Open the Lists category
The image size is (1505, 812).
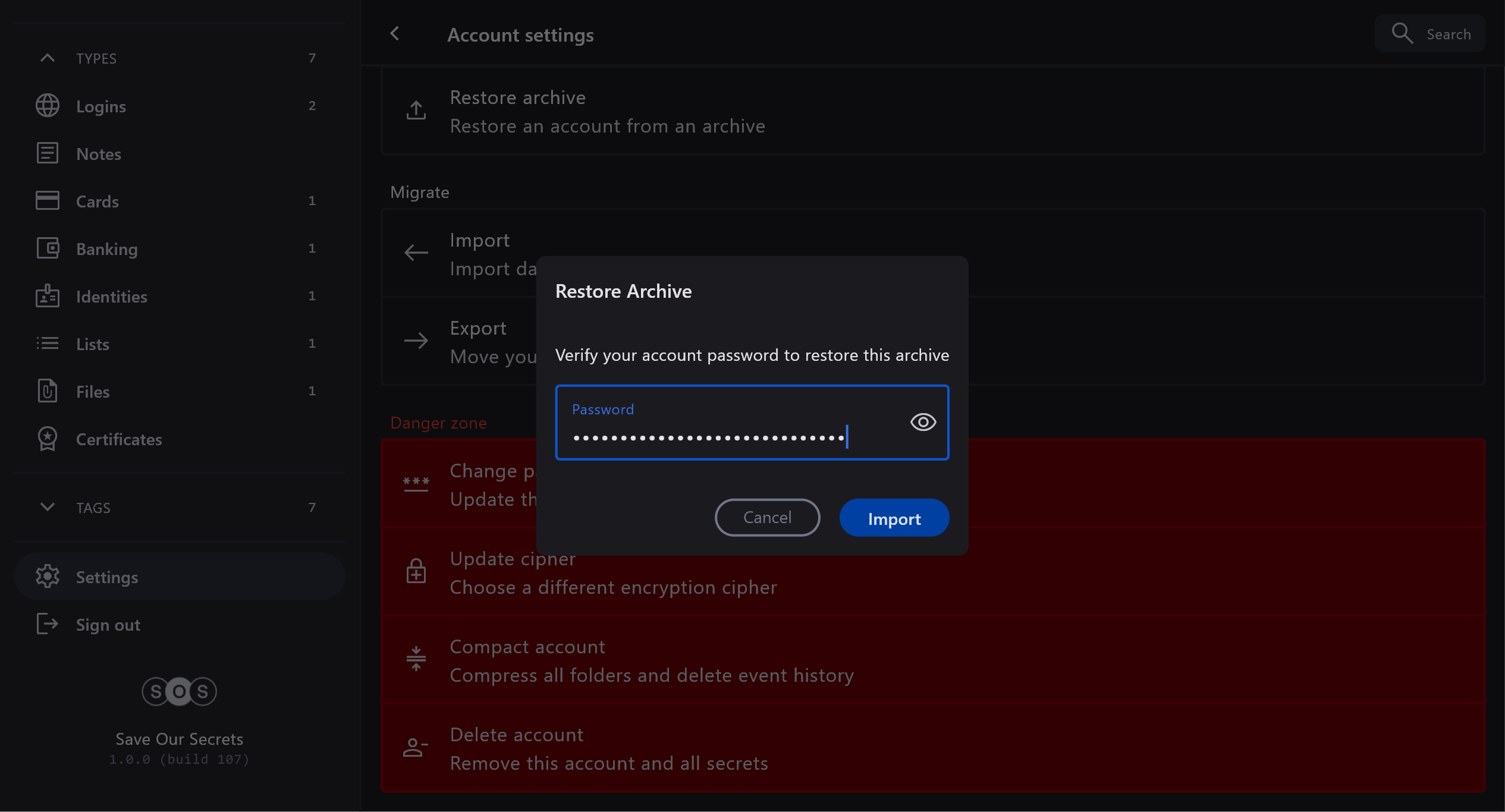pos(93,344)
